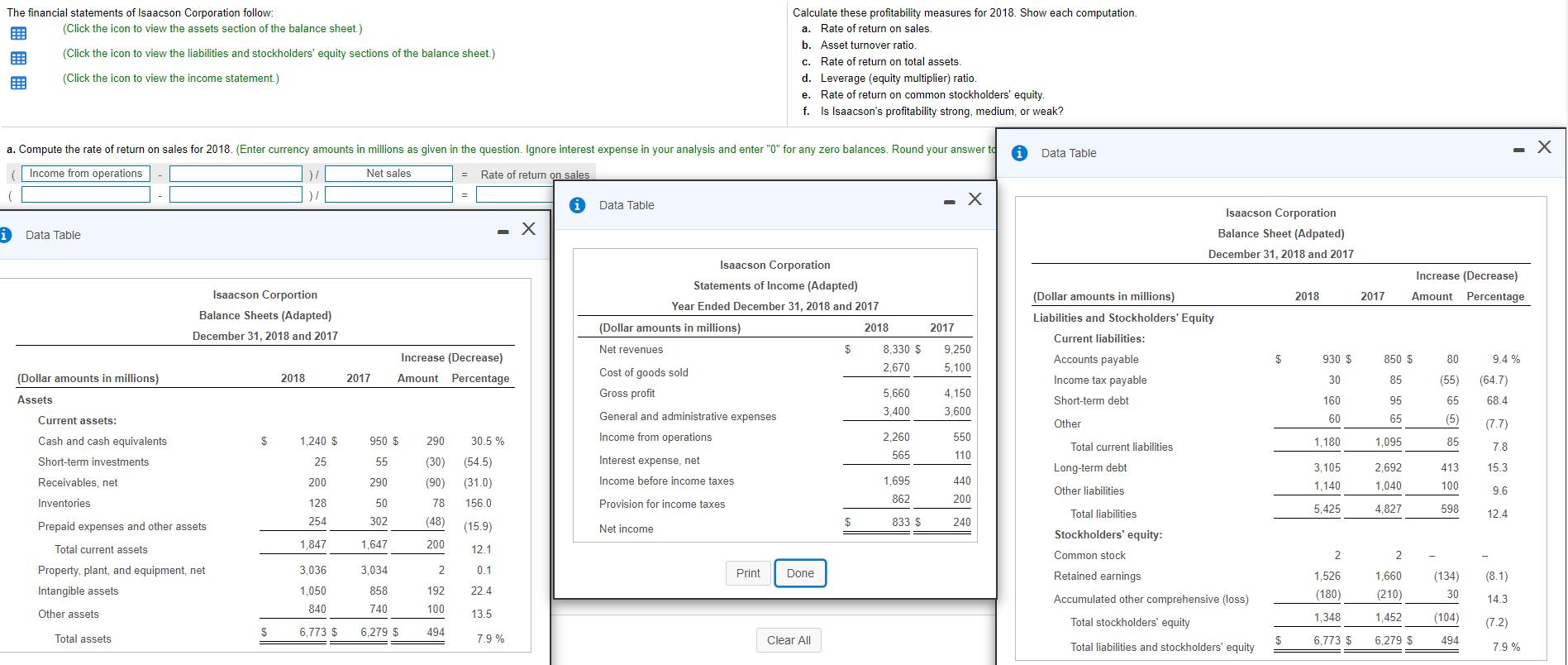The image size is (1568, 665).
Task: Click the 2018 Property, plant, and equipment value 3,036
Action: pyautogui.click(x=312, y=570)
